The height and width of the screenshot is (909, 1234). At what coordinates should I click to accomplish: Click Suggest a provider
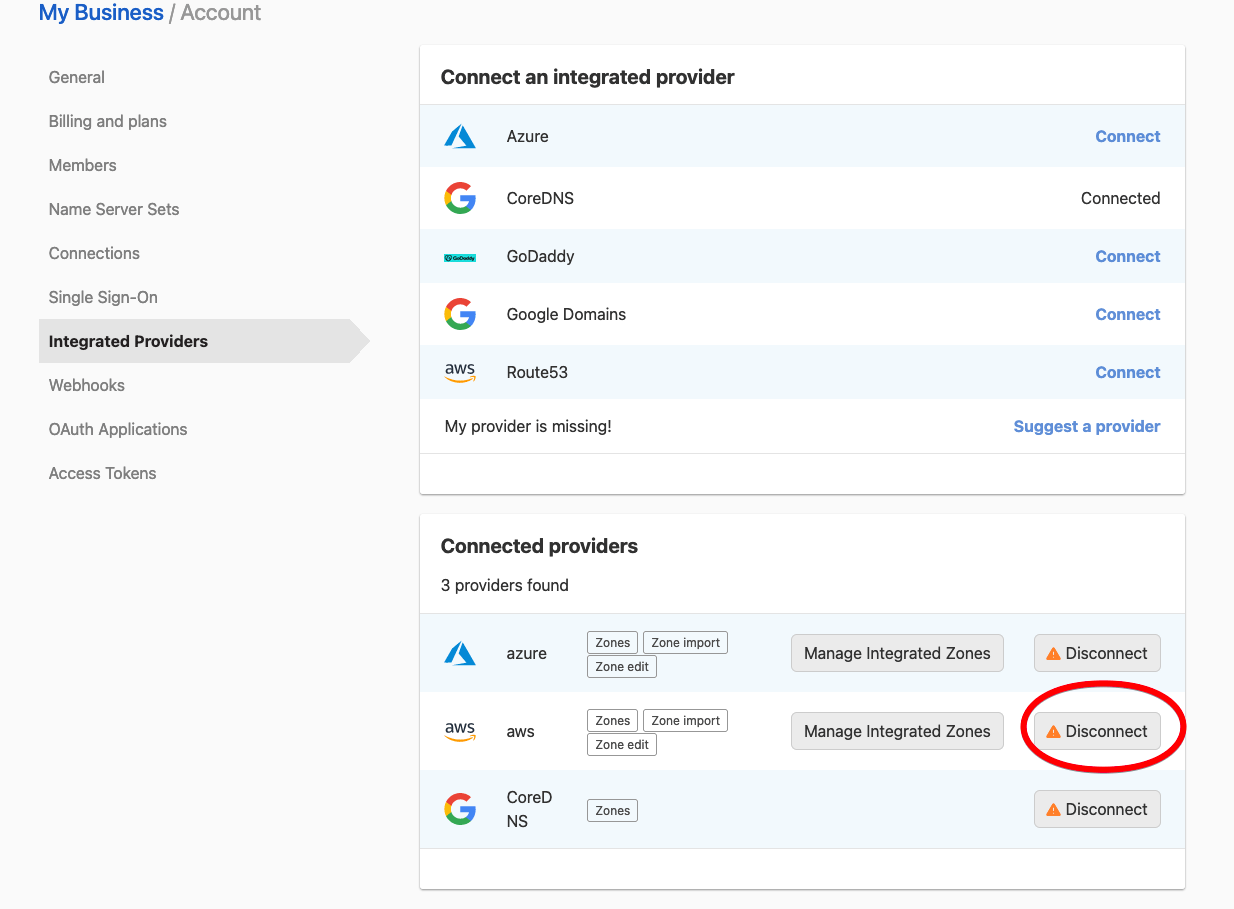[x=1086, y=426]
